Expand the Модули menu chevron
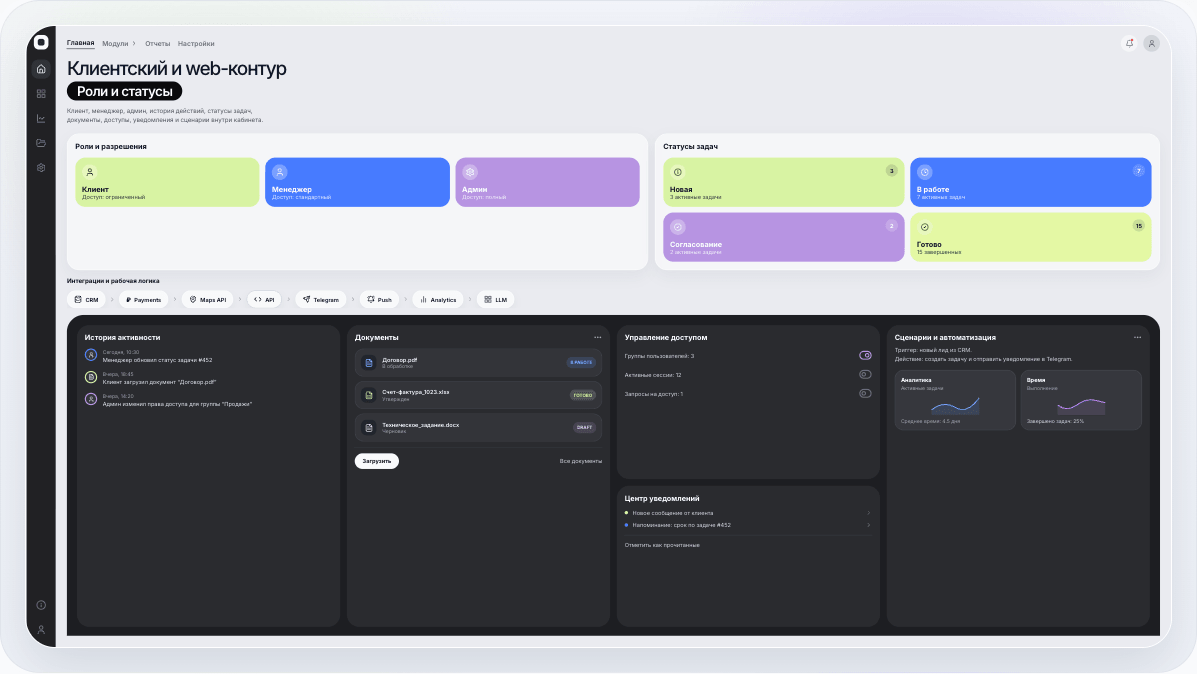Viewport: 1197px width, 674px height. coord(134,44)
